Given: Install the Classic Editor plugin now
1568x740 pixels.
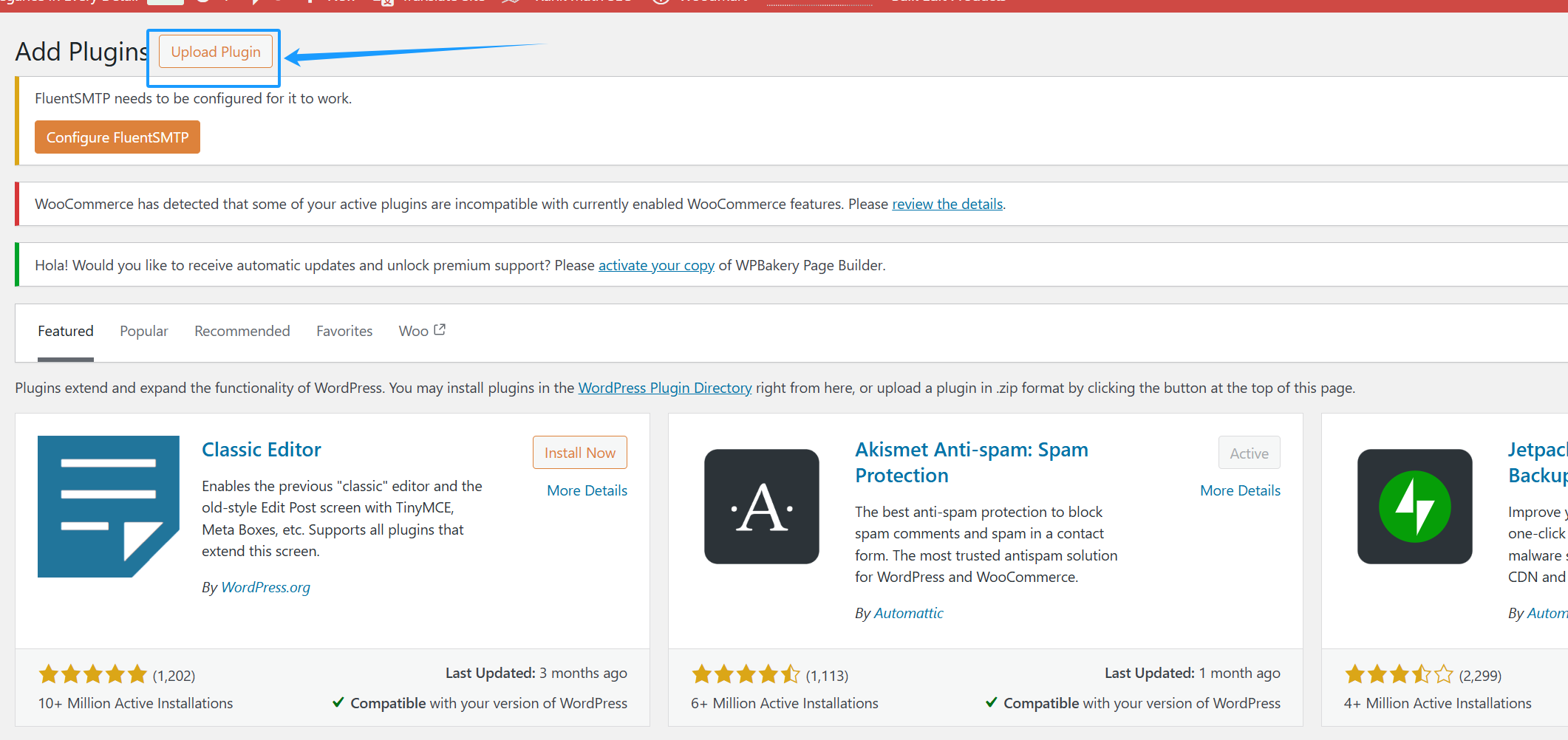Looking at the screenshot, I should click(579, 453).
